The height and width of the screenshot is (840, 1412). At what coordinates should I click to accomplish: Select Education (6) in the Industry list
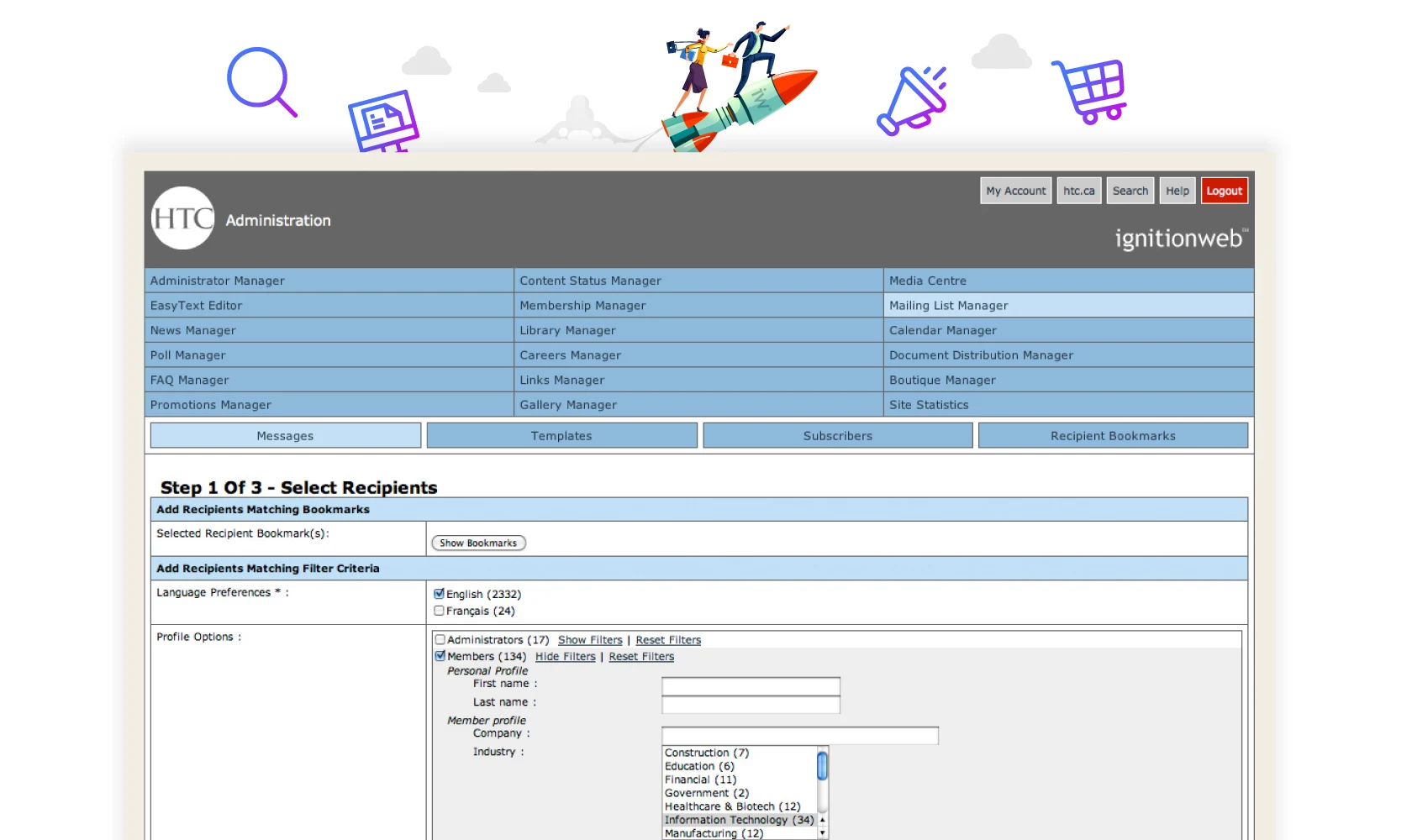(x=698, y=765)
